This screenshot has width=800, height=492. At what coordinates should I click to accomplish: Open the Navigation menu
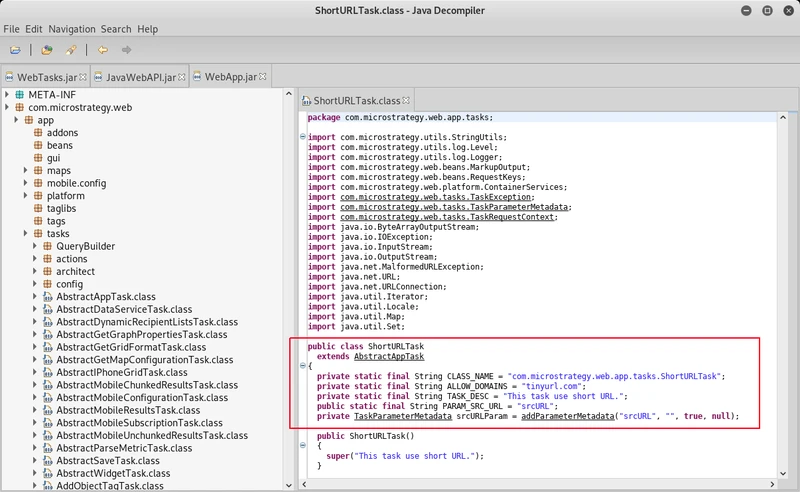tap(72, 29)
